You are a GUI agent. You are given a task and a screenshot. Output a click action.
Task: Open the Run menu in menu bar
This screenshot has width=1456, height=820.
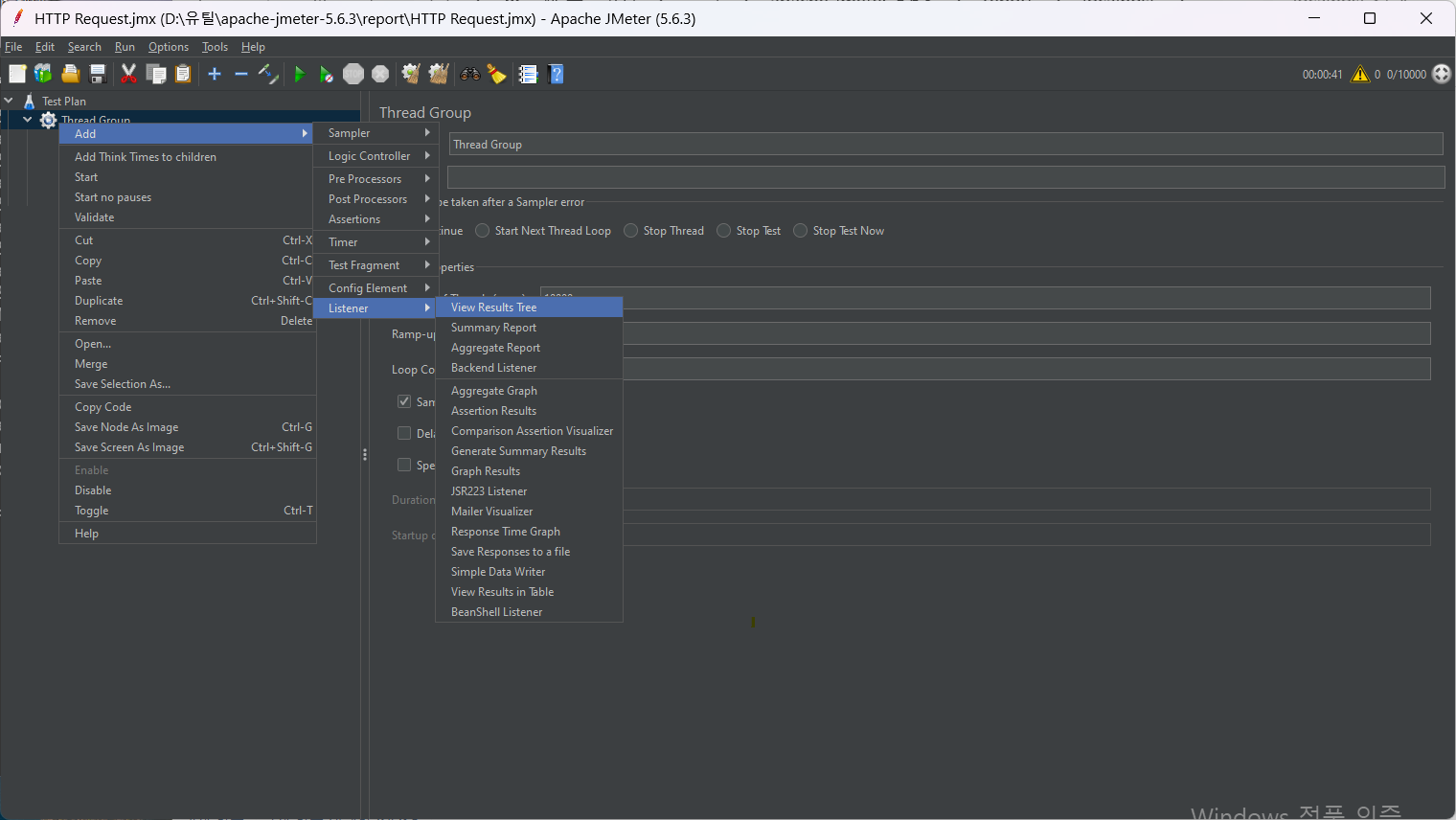tap(125, 47)
